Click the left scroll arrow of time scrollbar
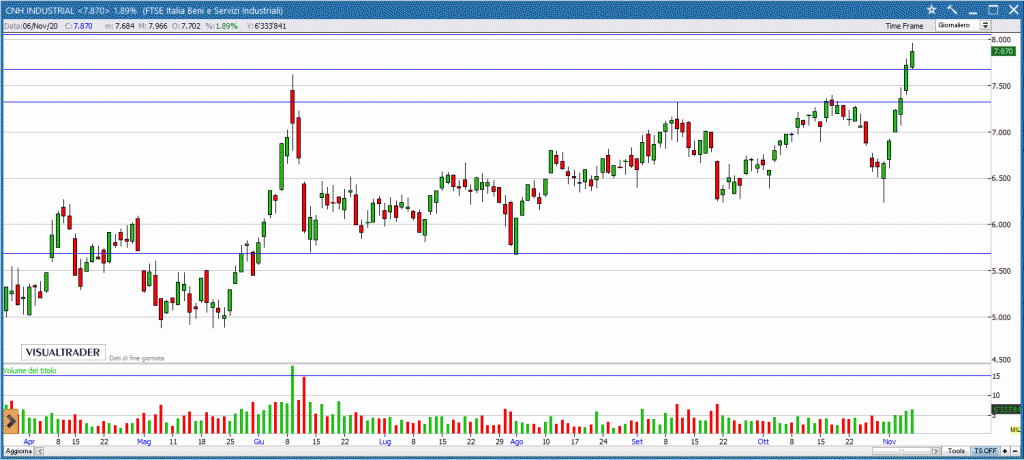The height and width of the screenshot is (460, 1024). tap(39, 452)
